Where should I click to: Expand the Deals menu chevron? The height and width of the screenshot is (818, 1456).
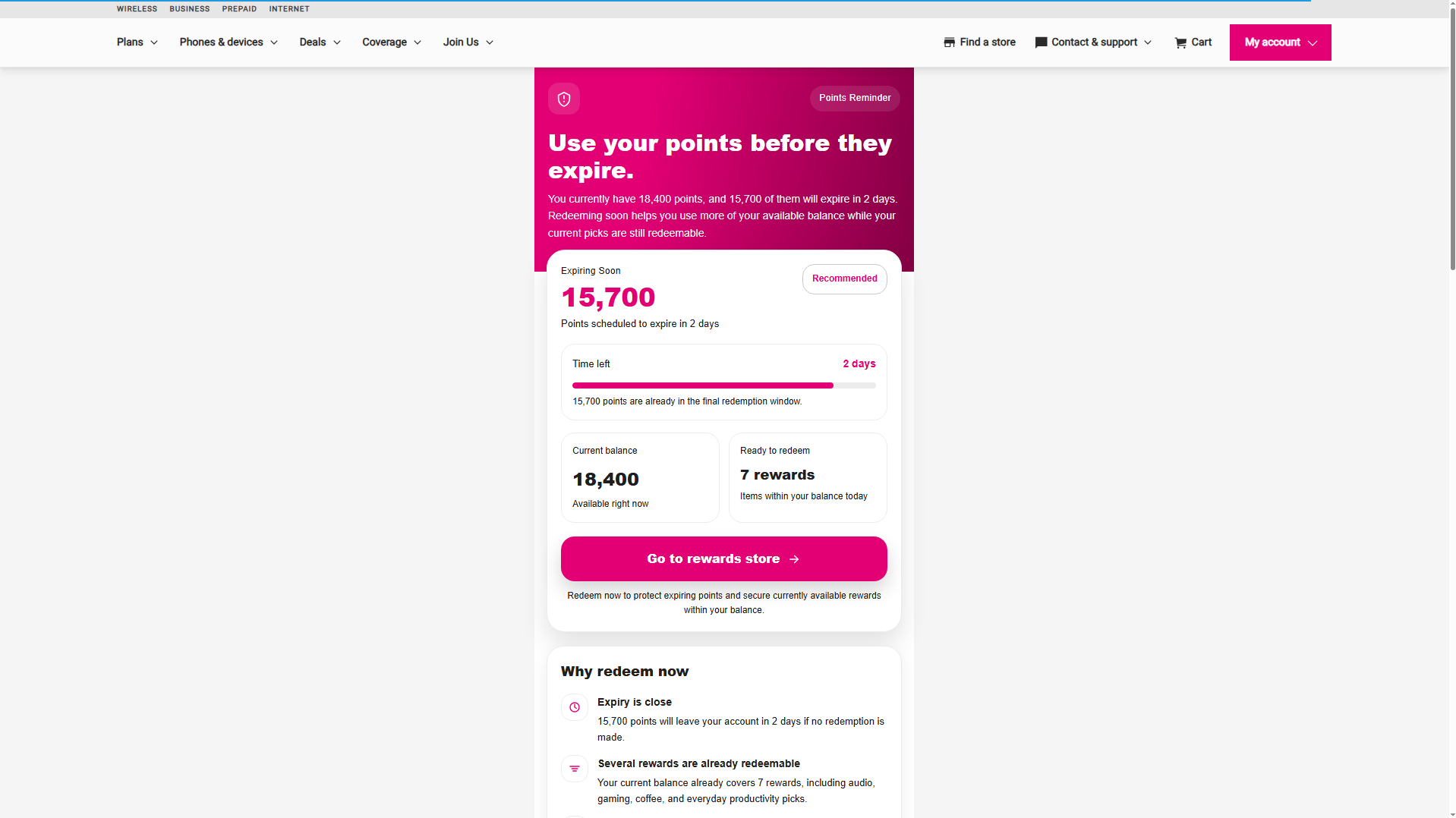pos(337,42)
